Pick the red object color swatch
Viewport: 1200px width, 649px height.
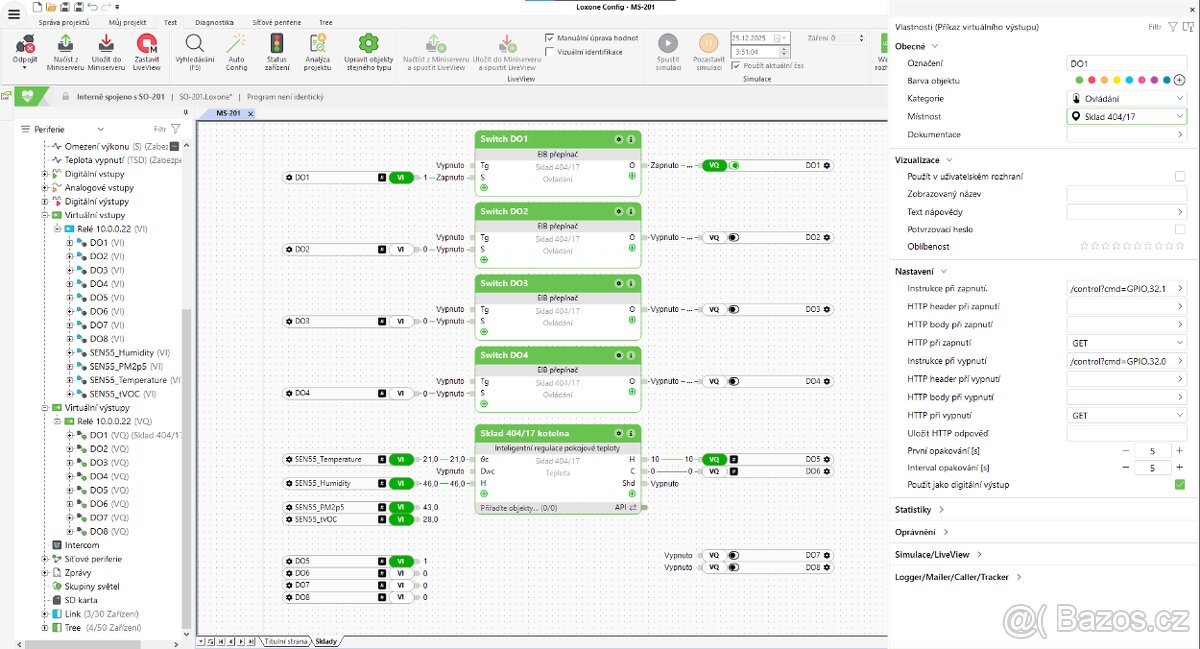pyautogui.click(x=1092, y=80)
